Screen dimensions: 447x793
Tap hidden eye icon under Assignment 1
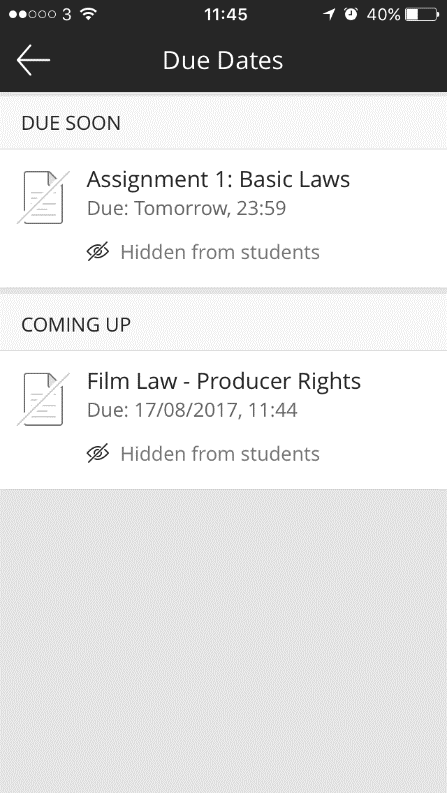click(98, 251)
